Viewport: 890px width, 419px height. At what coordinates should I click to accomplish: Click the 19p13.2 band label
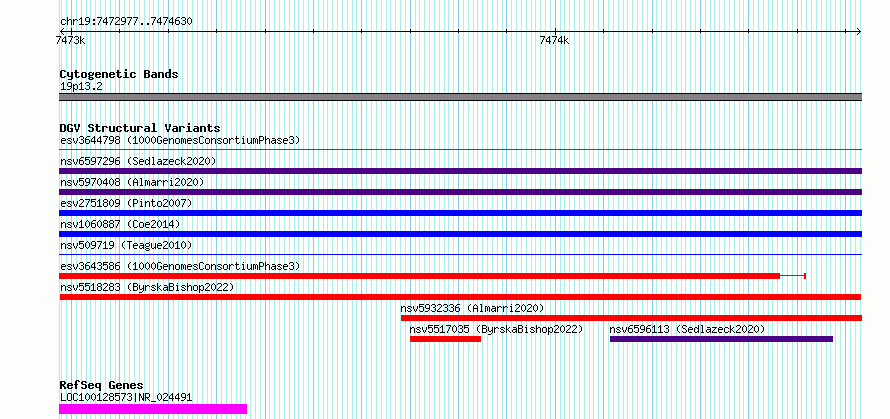(x=81, y=86)
